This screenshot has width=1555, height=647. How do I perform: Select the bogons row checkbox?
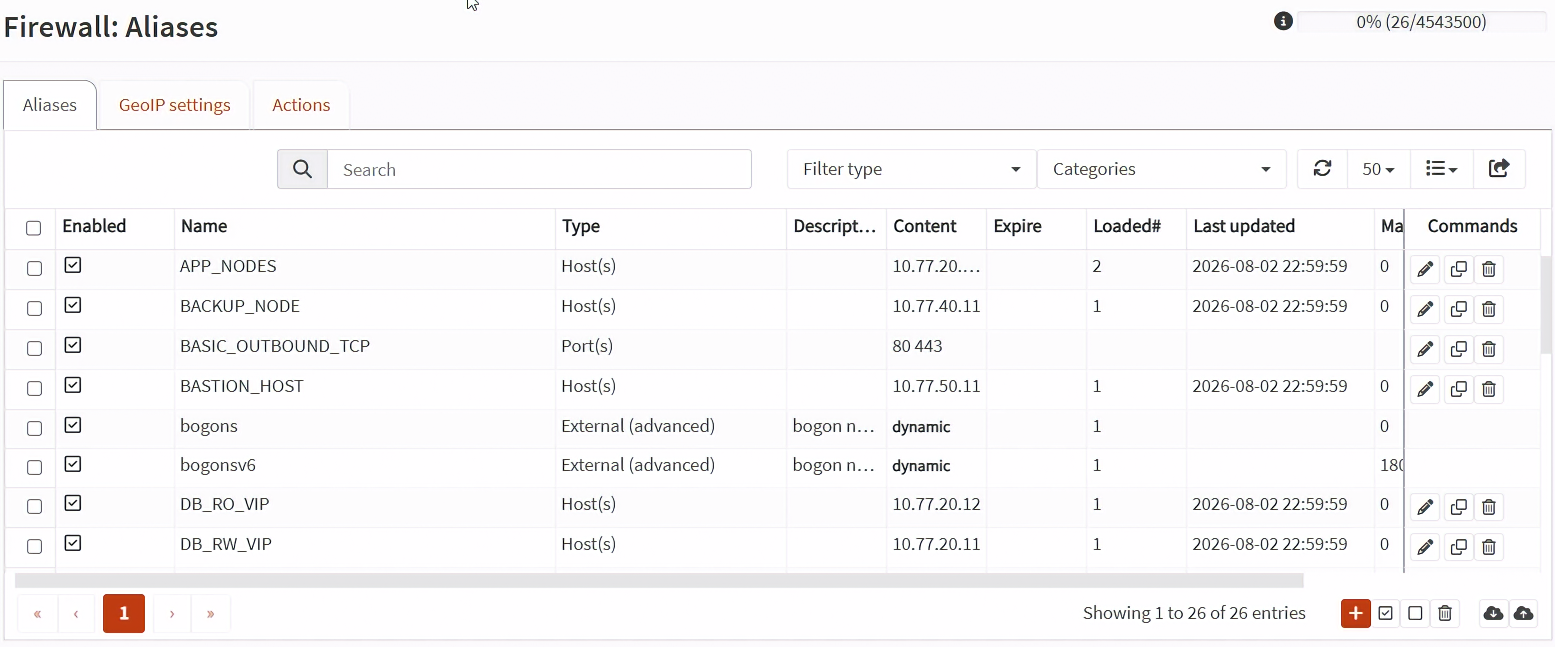click(x=34, y=428)
